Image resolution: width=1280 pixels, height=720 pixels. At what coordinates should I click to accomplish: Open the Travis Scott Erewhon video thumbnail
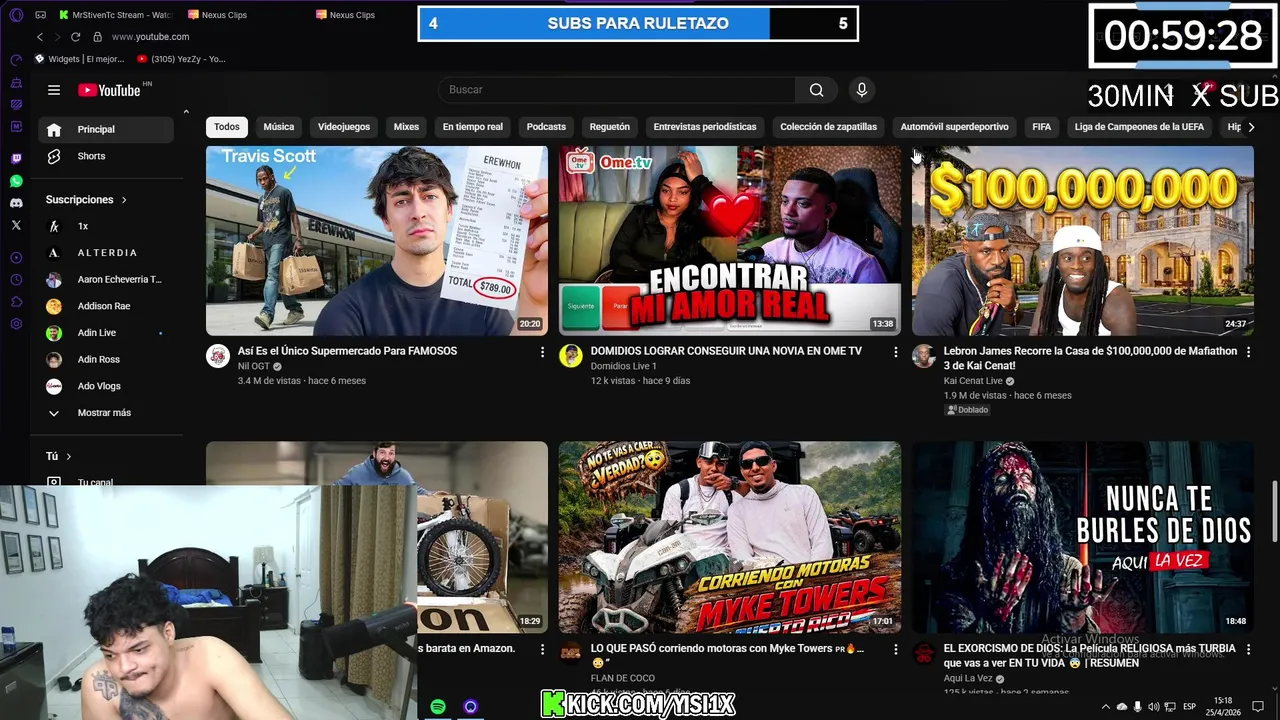[377, 240]
